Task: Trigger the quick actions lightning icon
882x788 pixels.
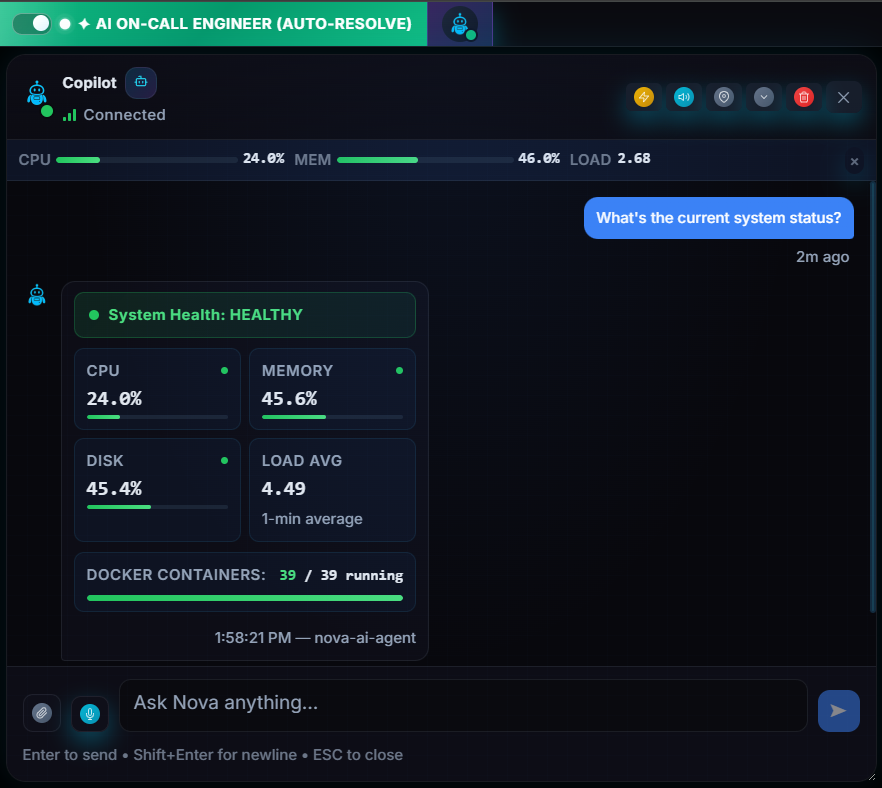Action: coord(644,97)
